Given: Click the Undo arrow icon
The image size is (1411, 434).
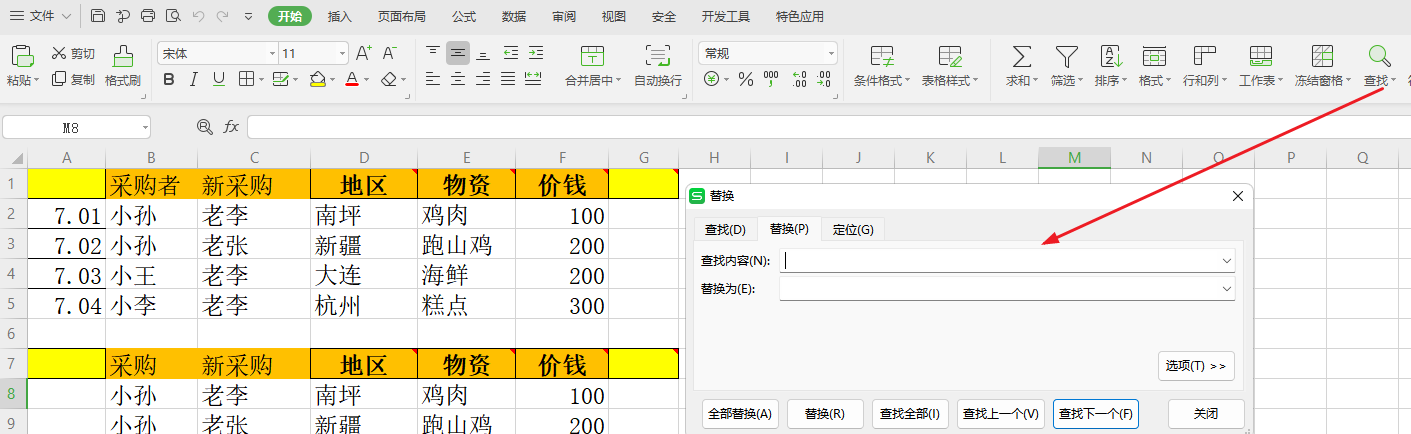Looking at the screenshot, I should (198, 16).
